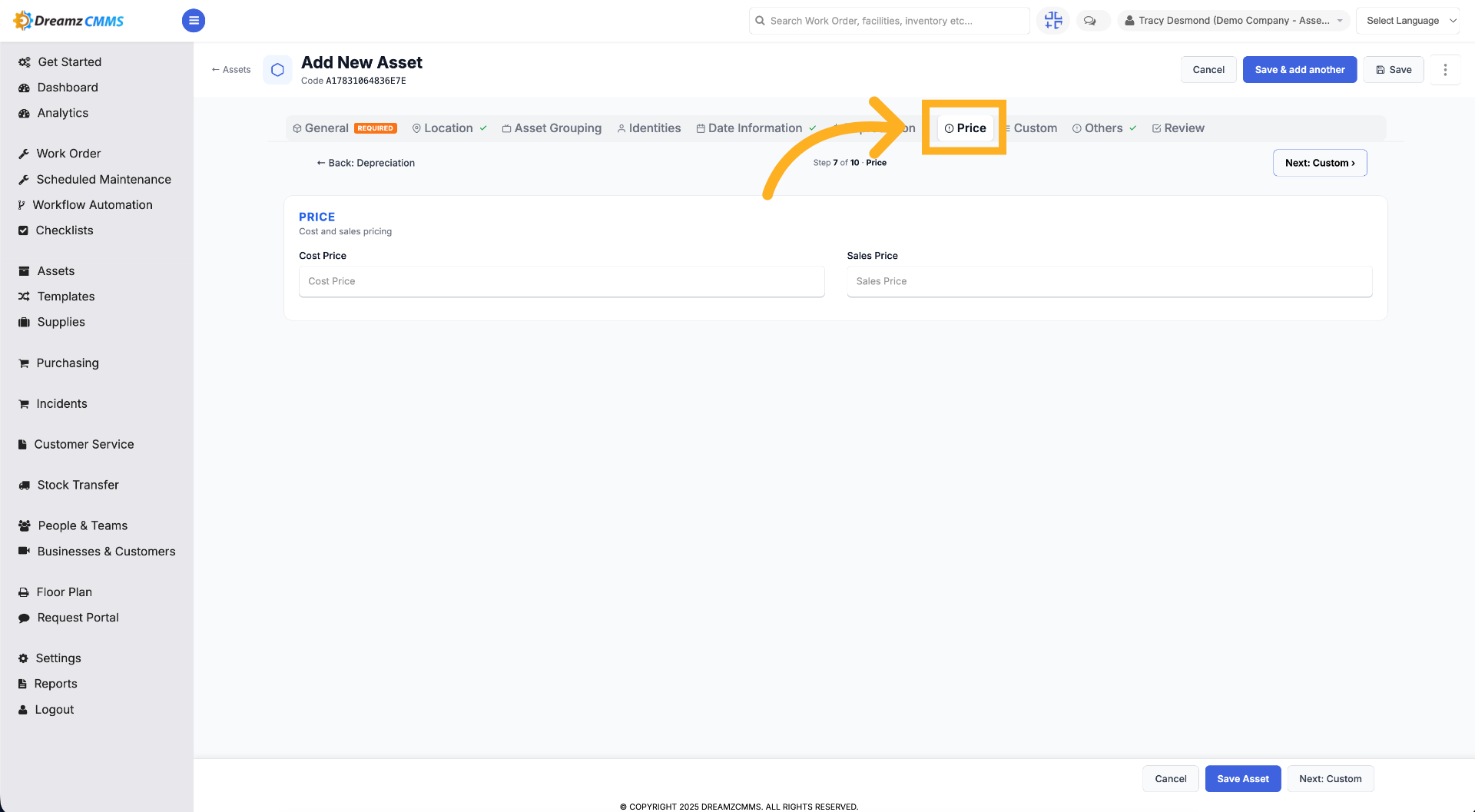Viewport: 1475px width, 812px height.
Task: Focus the Sales Price input field
Action: pos(1109,281)
